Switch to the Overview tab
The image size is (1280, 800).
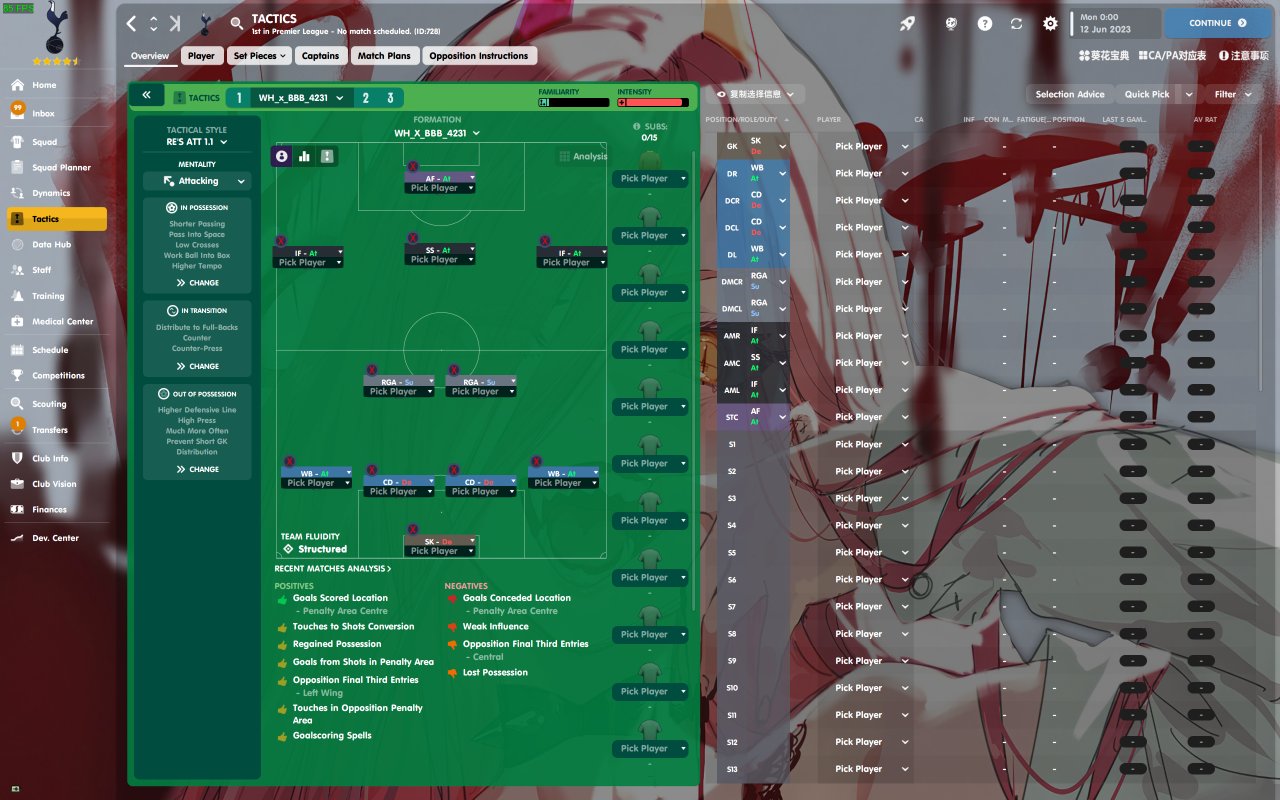[150, 56]
